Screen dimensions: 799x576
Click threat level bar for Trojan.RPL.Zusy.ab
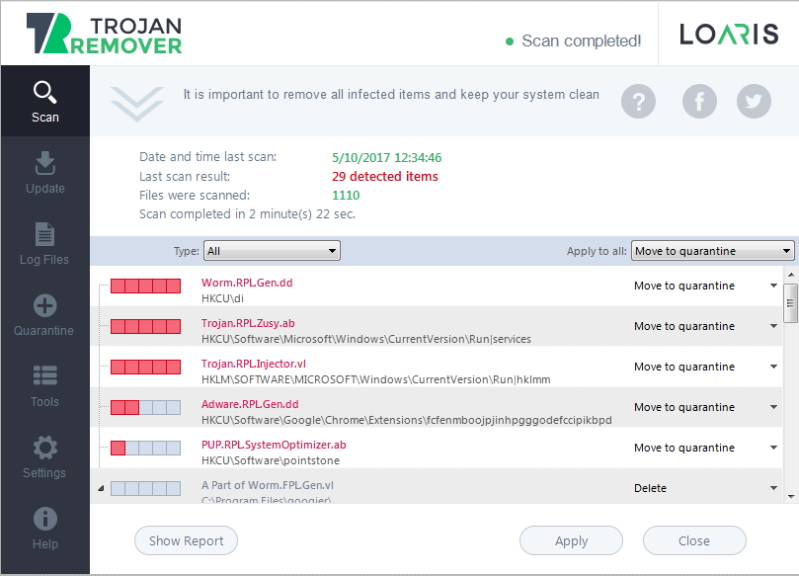pos(146,326)
